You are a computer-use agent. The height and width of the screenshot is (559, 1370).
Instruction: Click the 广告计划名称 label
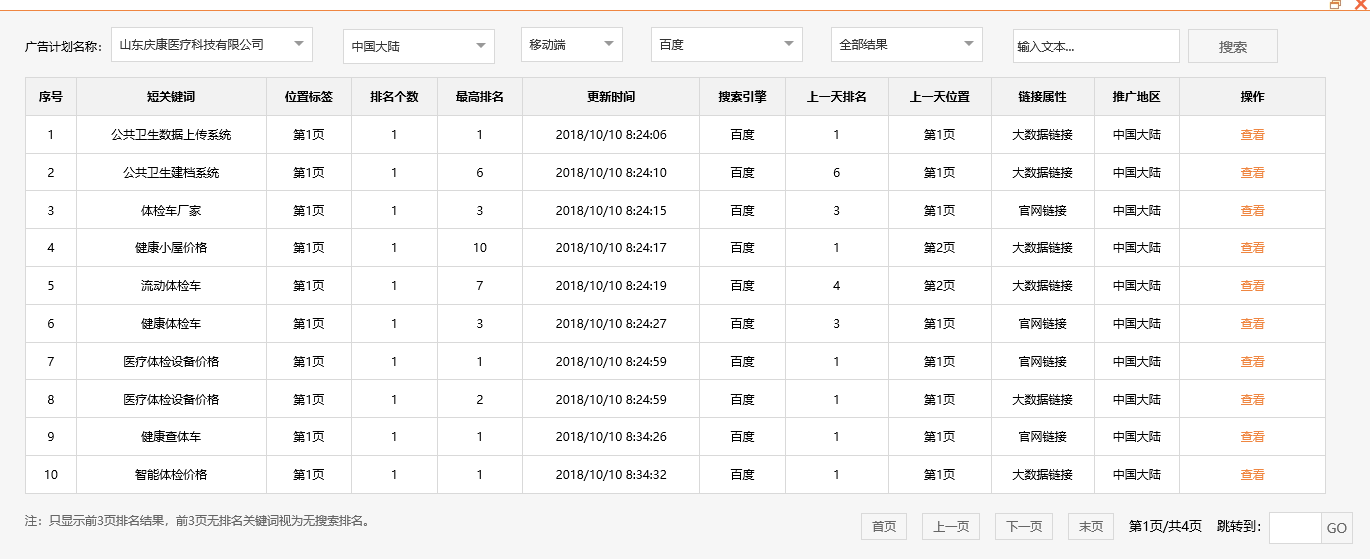click(64, 47)
